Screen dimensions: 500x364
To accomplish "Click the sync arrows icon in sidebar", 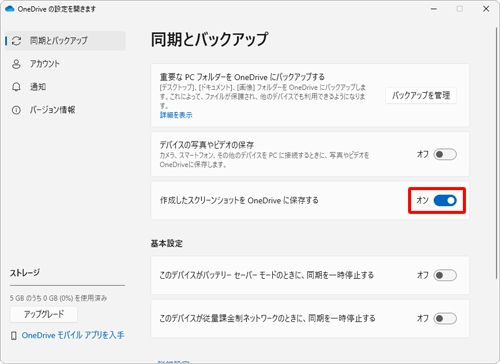I will 16,41.
